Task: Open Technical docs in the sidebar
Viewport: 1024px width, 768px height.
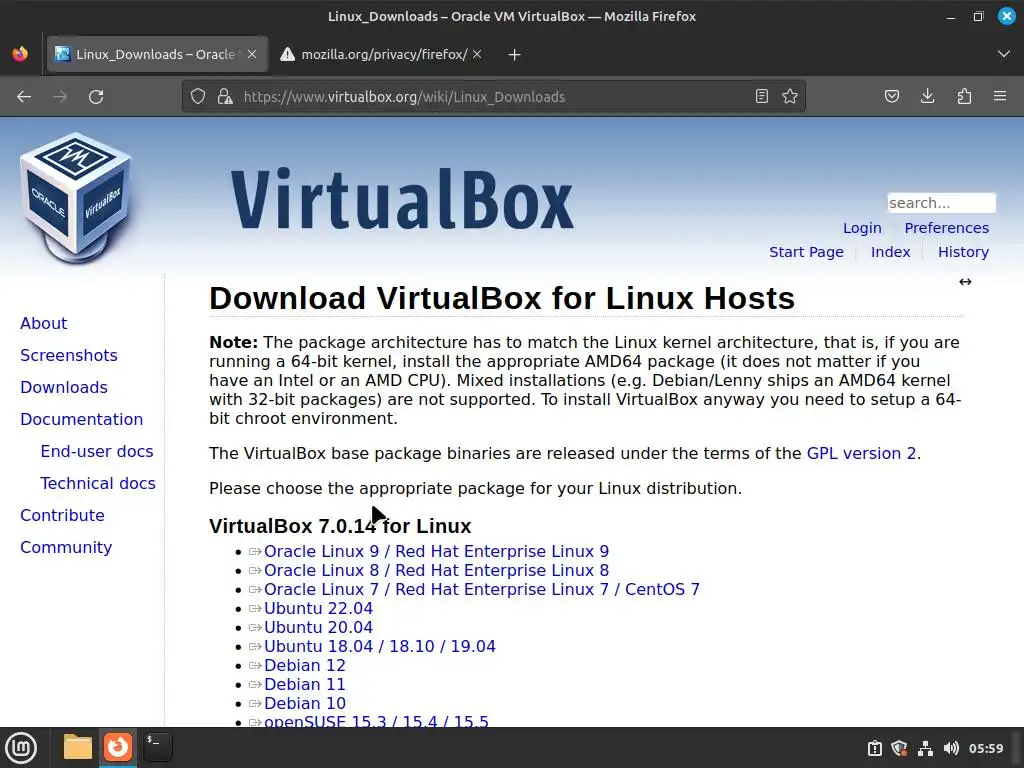Action: [98, 483]
